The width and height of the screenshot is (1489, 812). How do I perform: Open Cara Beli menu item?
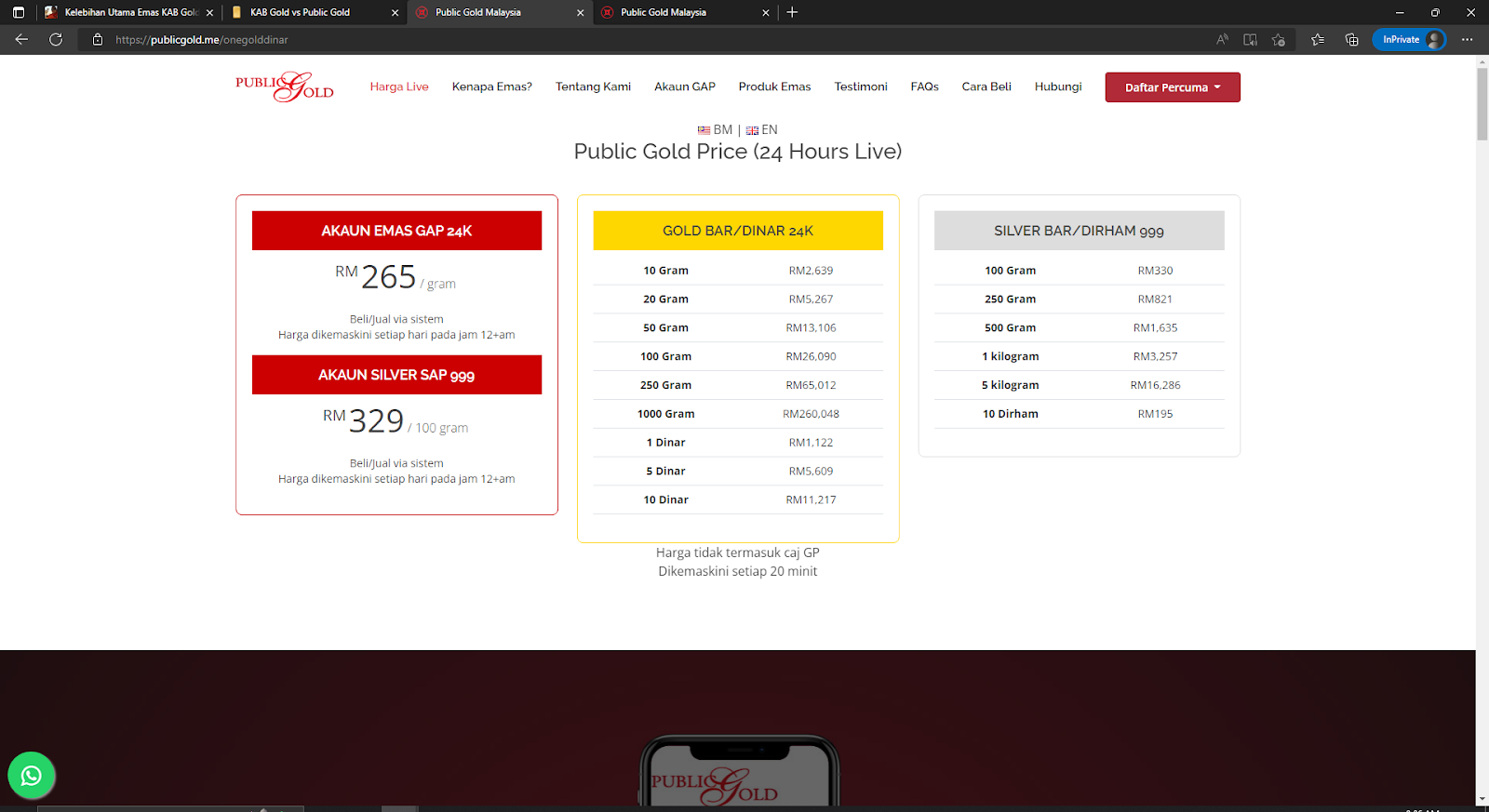click(986, 87)
